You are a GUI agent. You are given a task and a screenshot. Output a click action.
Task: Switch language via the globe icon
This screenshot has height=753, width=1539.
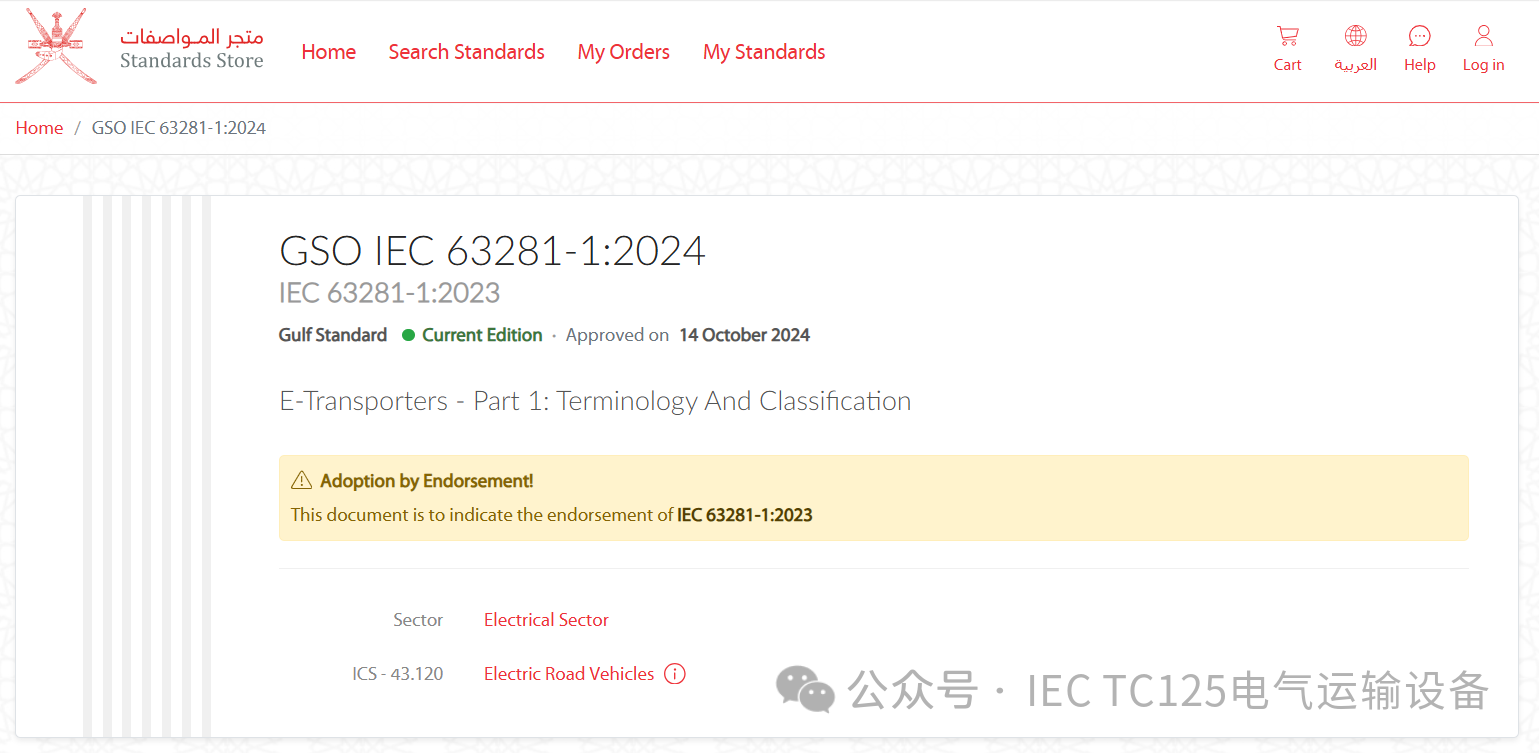point(1355,37)
